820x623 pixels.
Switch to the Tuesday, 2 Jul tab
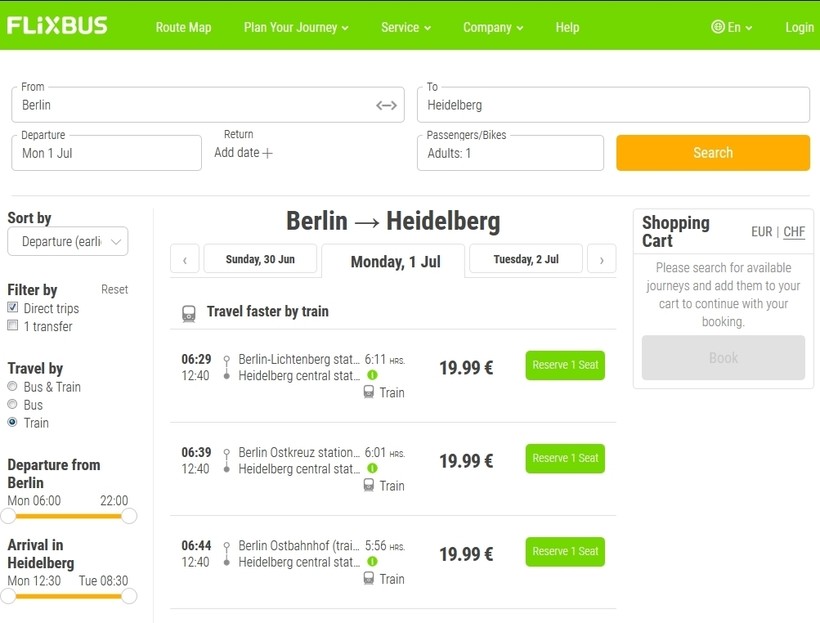pos(526,259)
